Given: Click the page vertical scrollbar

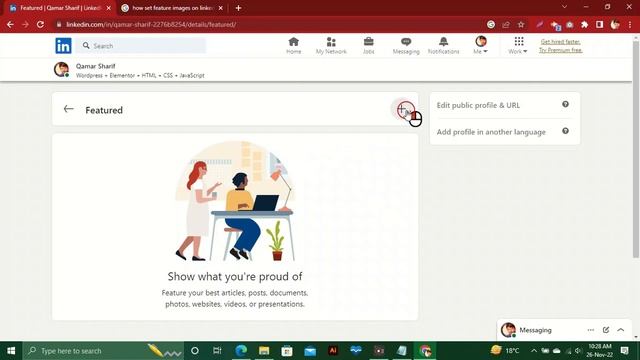Looking at the screenshot, I should [636, 149].
